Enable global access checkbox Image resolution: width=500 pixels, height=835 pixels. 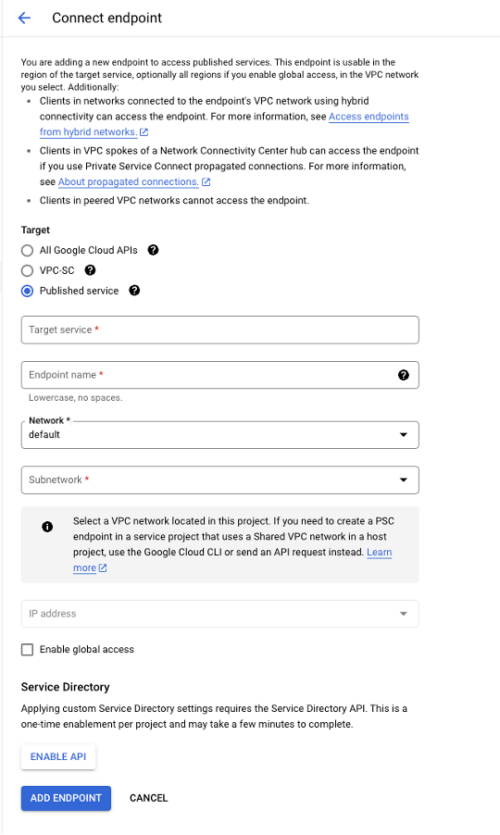[x=27, y=650]
